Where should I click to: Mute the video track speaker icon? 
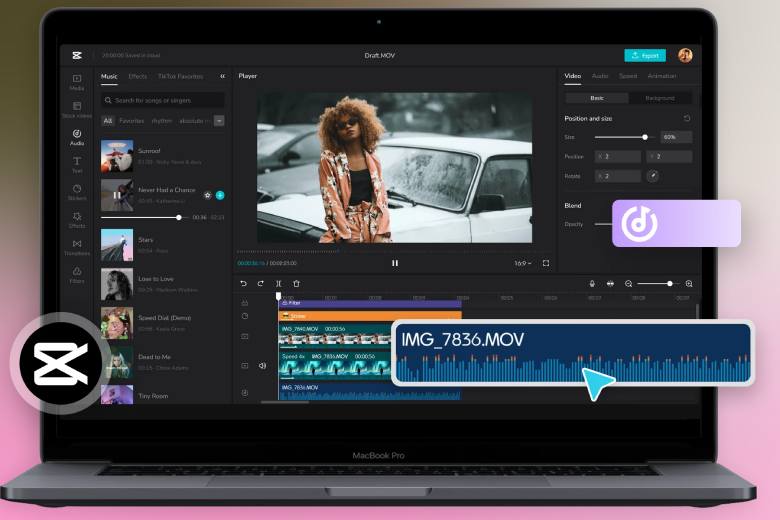[x=262, y=366]
